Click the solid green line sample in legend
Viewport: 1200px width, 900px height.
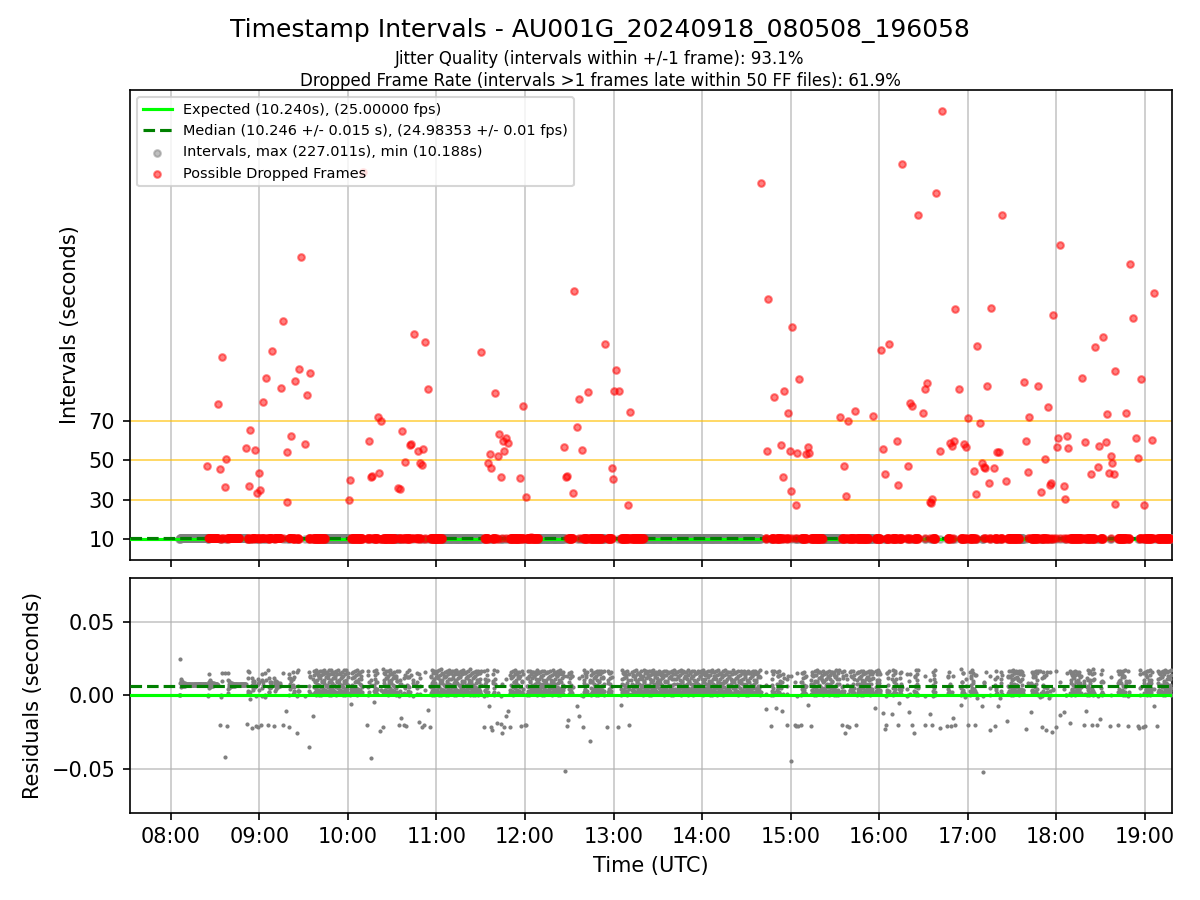point(158,109)
